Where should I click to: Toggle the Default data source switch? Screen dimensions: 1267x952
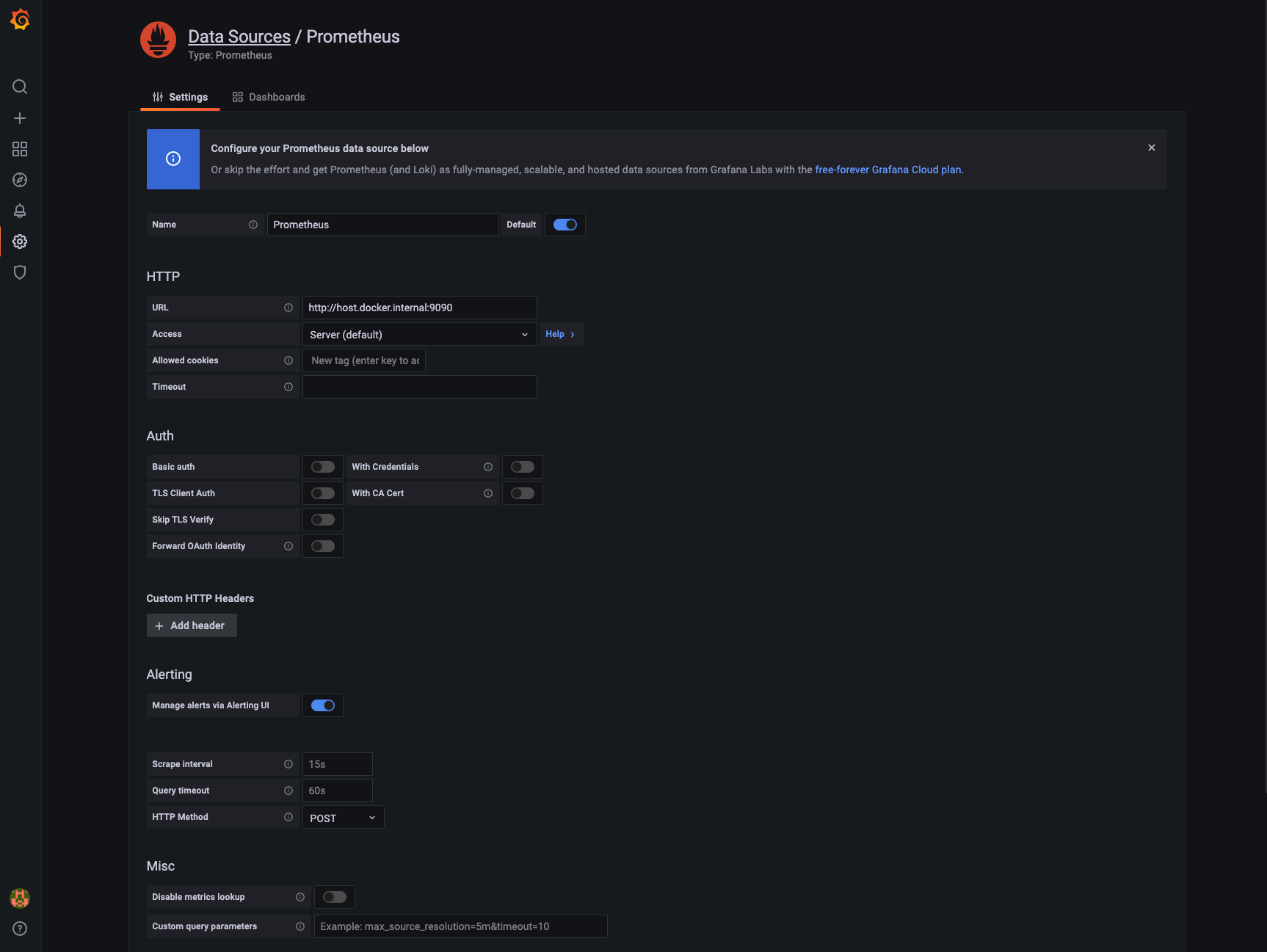(x=564, y=225)
